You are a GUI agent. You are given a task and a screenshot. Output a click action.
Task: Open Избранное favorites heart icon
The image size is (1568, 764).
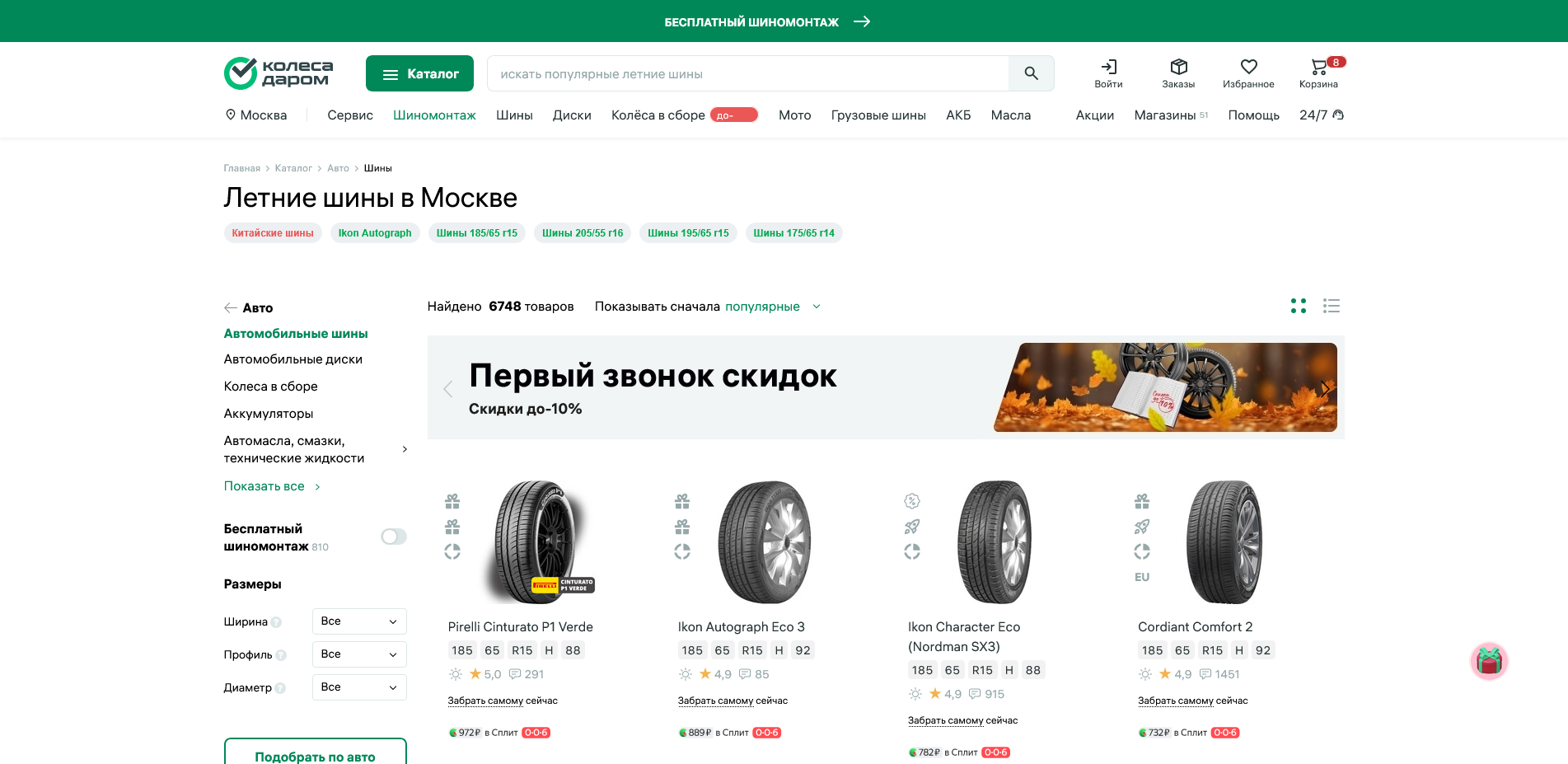pyautogui.click(x=1249, y=68)
